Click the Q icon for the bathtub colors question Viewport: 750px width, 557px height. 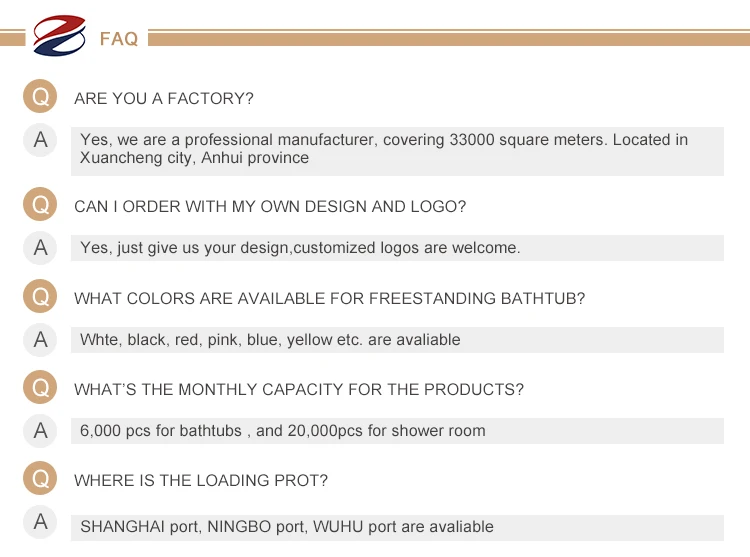[x=40, y=296]
